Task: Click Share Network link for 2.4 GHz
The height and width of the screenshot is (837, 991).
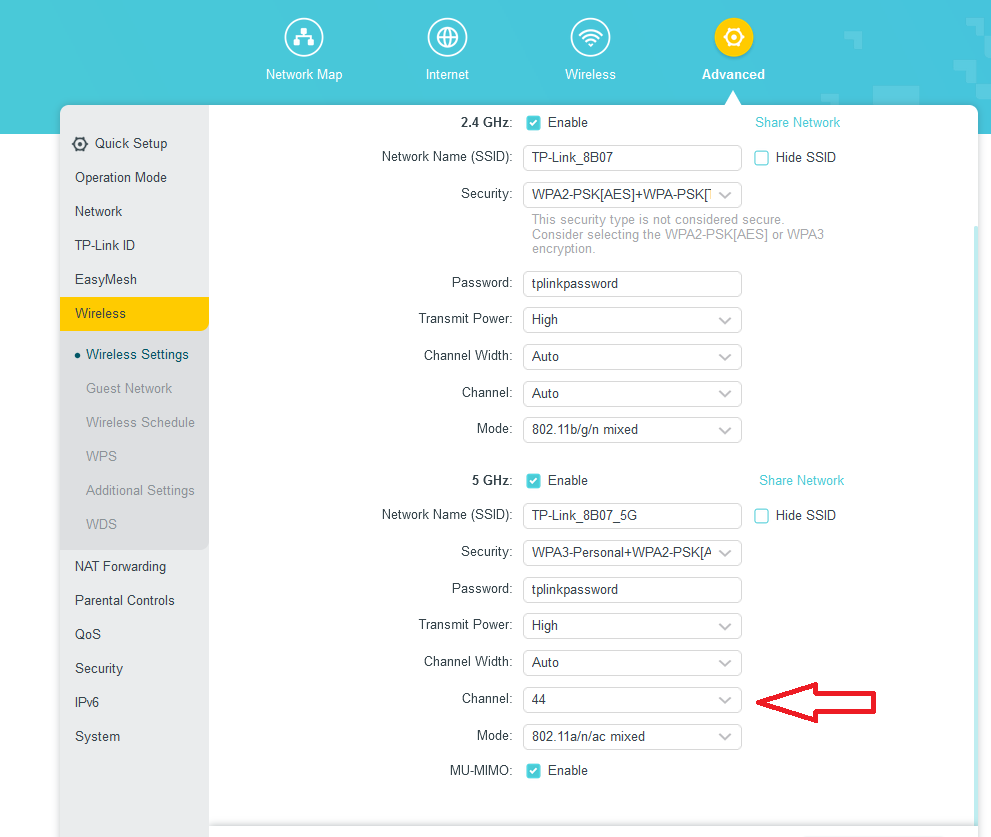Action: click(797, 123)
